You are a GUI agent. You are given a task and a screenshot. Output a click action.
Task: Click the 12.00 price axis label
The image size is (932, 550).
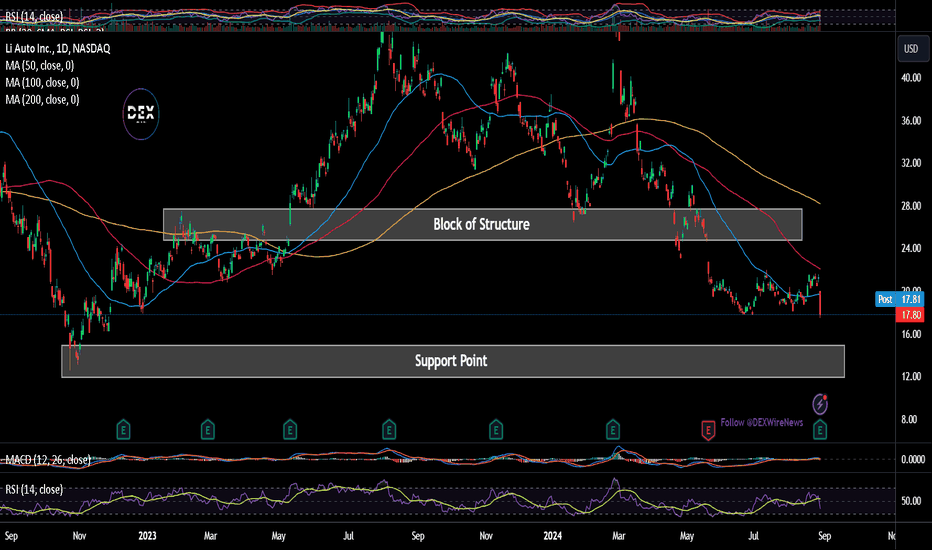911,376
